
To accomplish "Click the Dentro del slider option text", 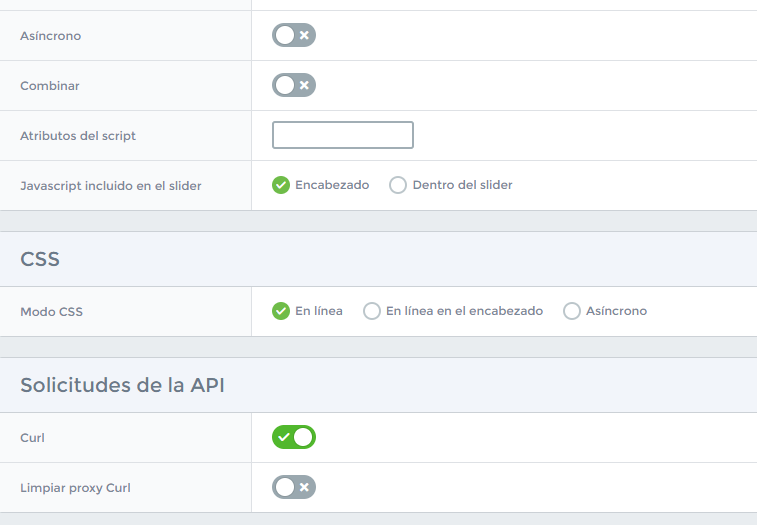I will tap(463, 185).
